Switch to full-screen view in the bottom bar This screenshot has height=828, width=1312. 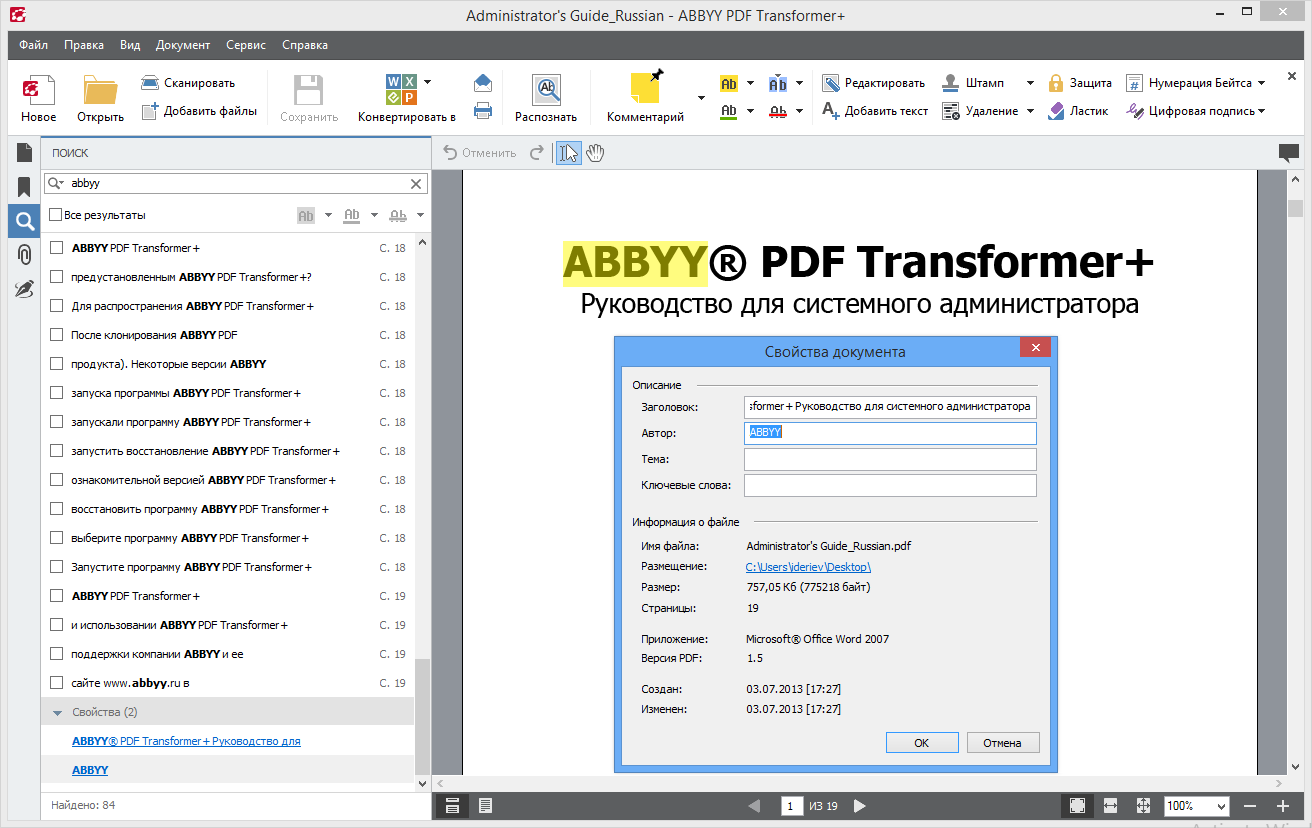coord(1077,806)
